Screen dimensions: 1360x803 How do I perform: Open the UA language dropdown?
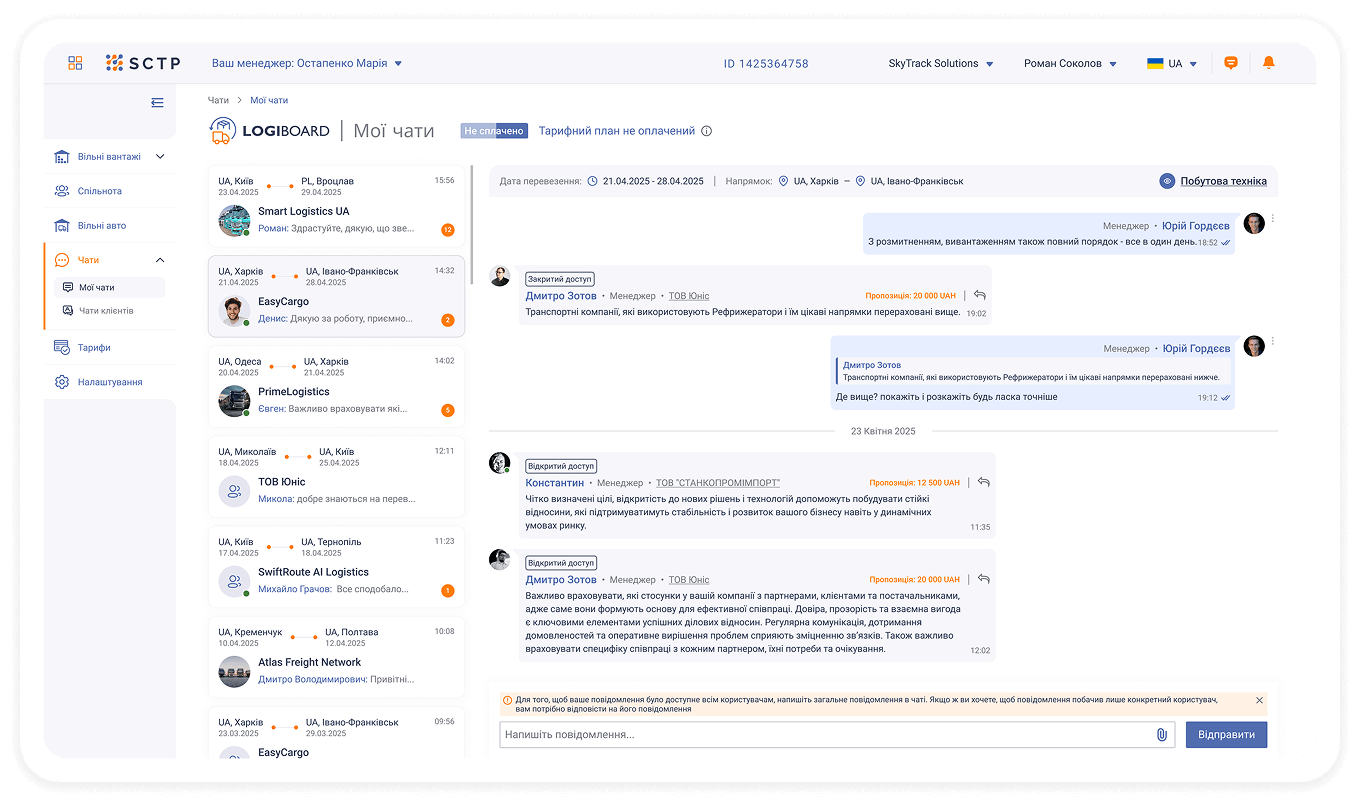click(1172, 64)
